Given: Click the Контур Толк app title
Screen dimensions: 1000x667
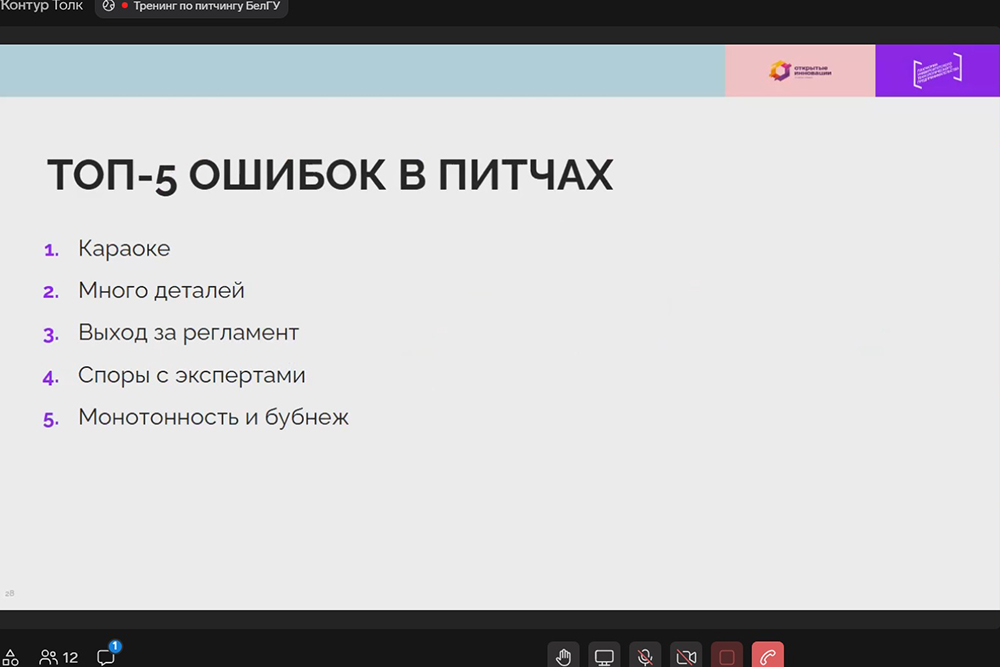Looking at the screenshot, I should (39, 6).
